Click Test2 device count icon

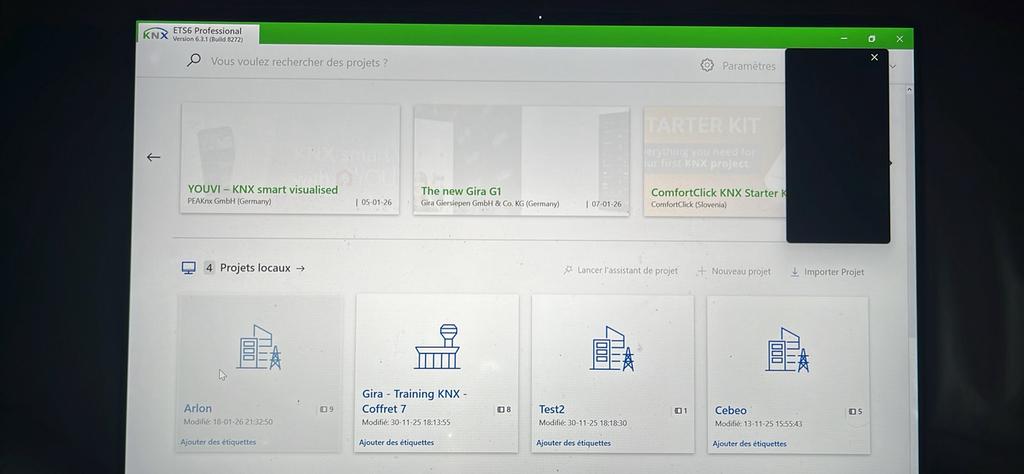(x=678, y=411)
